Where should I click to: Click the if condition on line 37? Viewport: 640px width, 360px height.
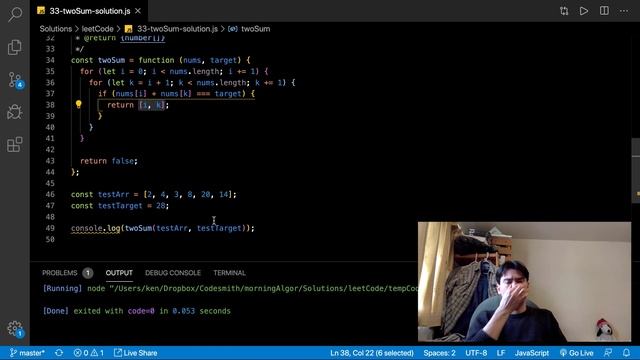click(176, 93)
